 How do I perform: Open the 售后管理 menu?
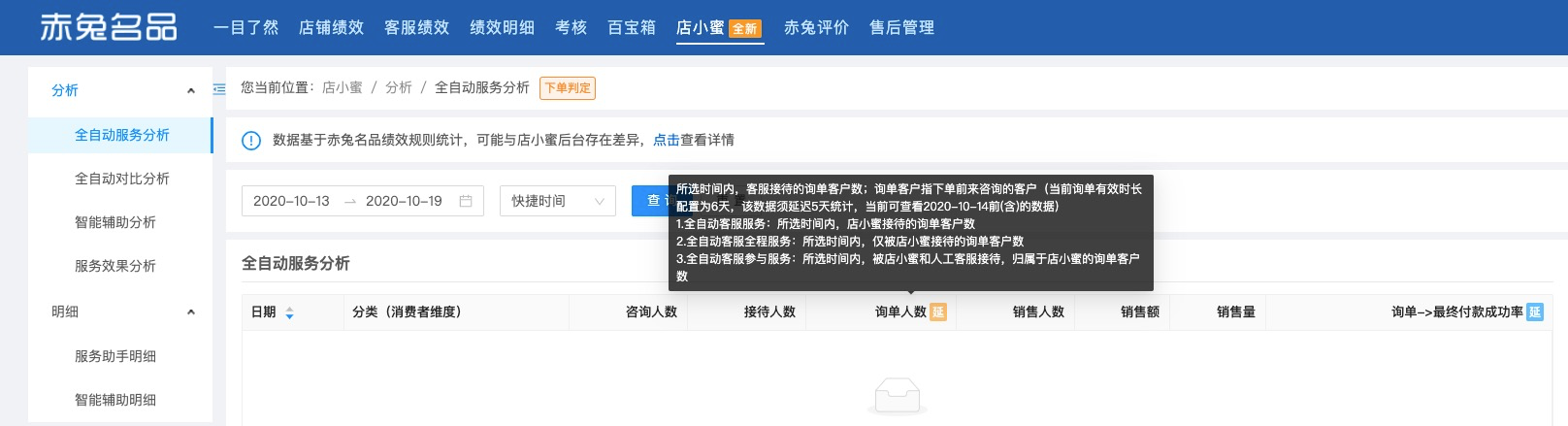click(901, 27)
